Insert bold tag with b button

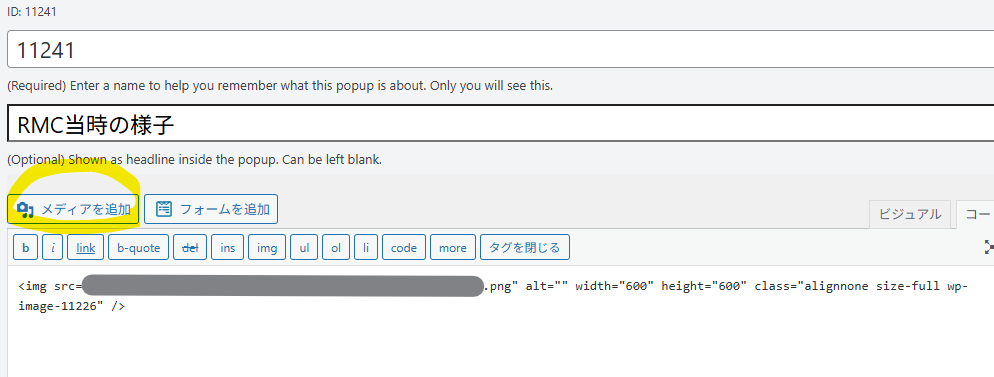[x=25, y=248]
